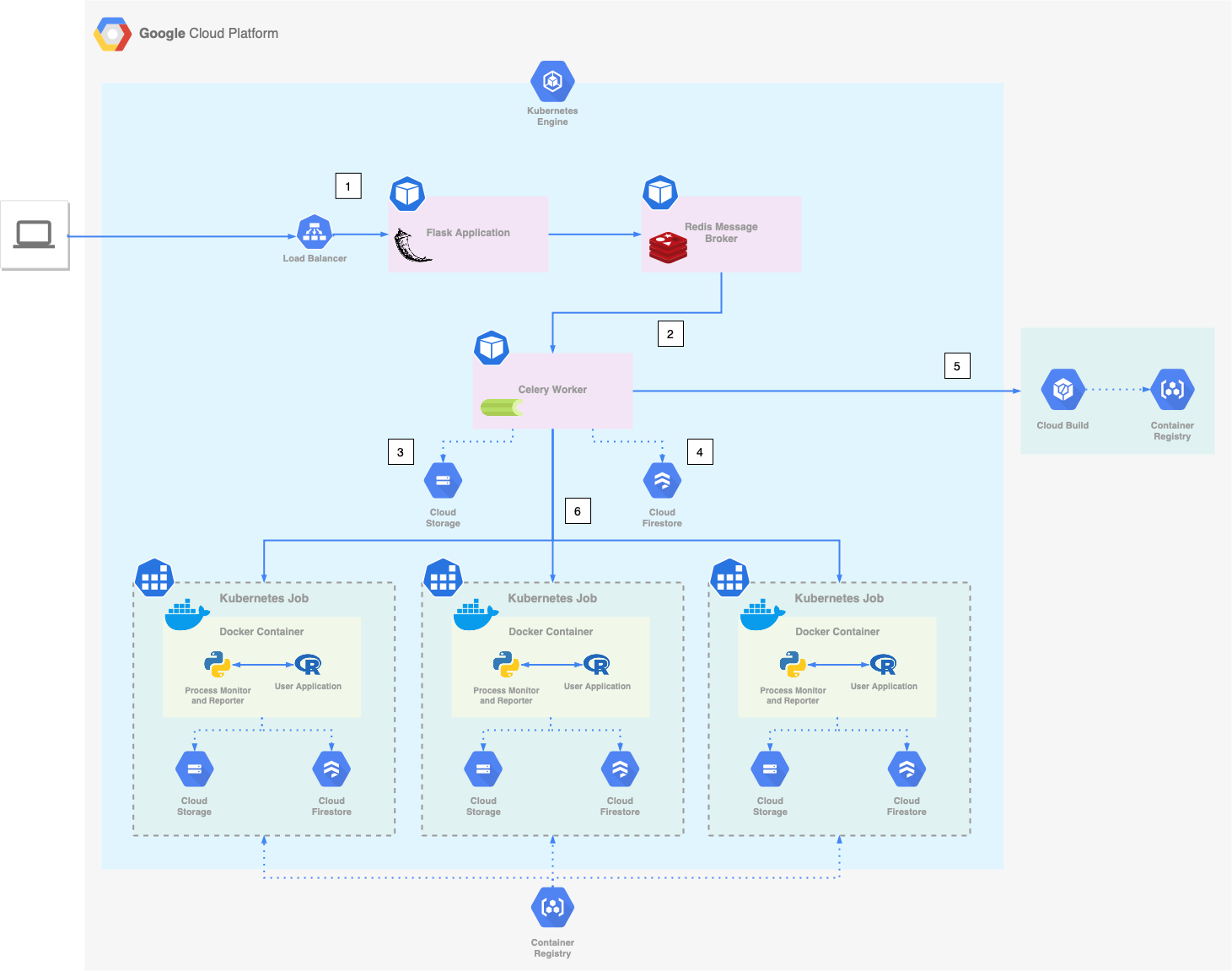Click Cloud Storage icon in the right Kubernetes Job

pos(770,769)
